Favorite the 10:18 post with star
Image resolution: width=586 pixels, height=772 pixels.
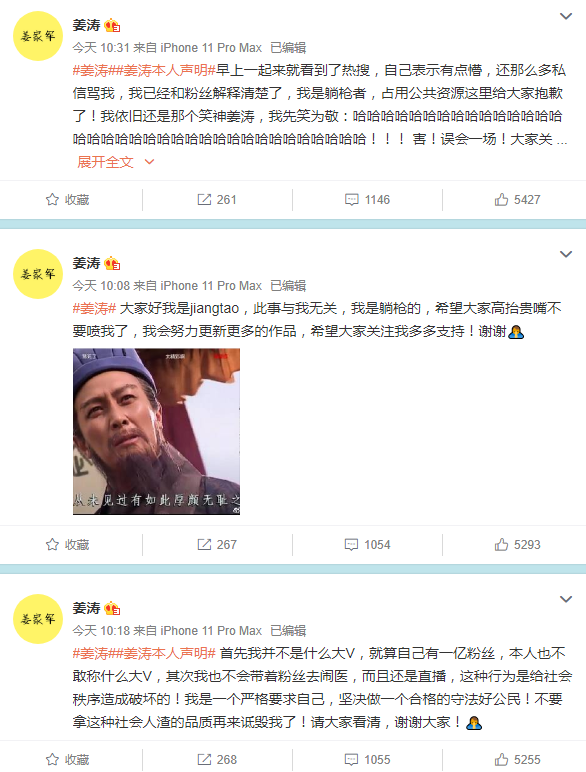(67, 760)
